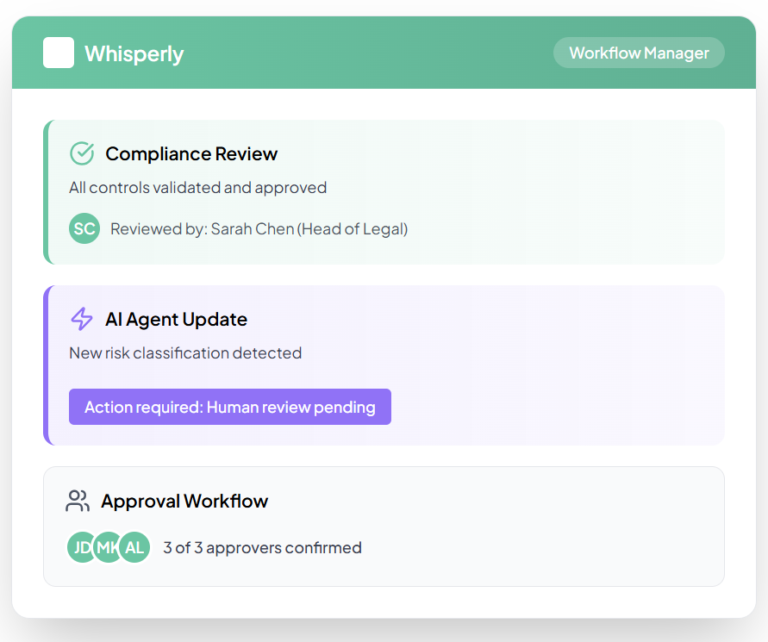Viewport: 768px width, 642px height.
Task: Click the Approval Workflow people icon
Action: [77, 501]
